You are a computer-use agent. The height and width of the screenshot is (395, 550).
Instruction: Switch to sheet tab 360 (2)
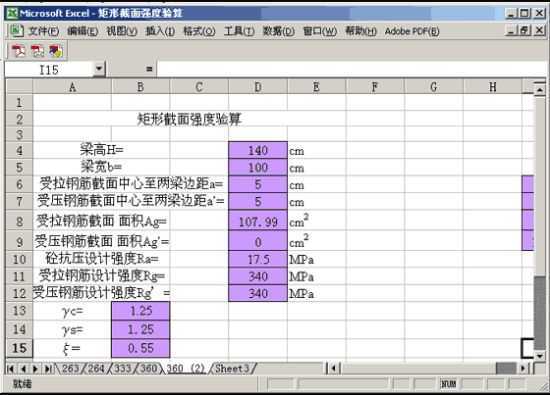pyautogui.click(x=186, y=369)
